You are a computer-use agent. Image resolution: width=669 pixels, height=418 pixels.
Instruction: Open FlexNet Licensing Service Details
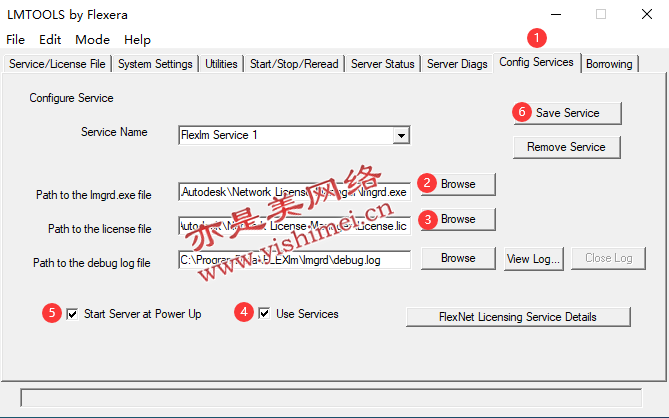click(x=518, y=317)
